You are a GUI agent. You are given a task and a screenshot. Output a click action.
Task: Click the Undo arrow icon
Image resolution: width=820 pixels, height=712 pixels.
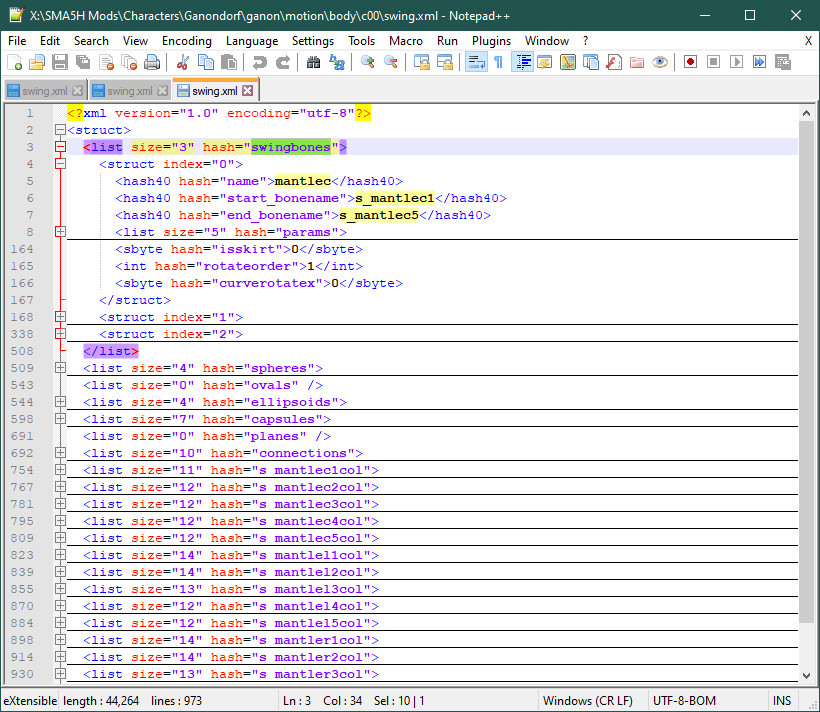coord(260,62)
